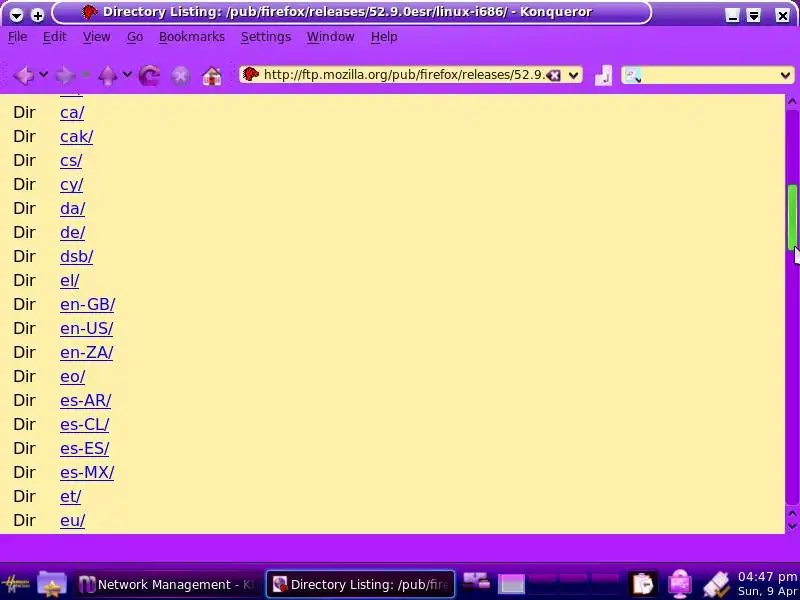The height and width of the screenshot is (600, 800).
Task: Open the cak/ directory link
Action: 77,136
